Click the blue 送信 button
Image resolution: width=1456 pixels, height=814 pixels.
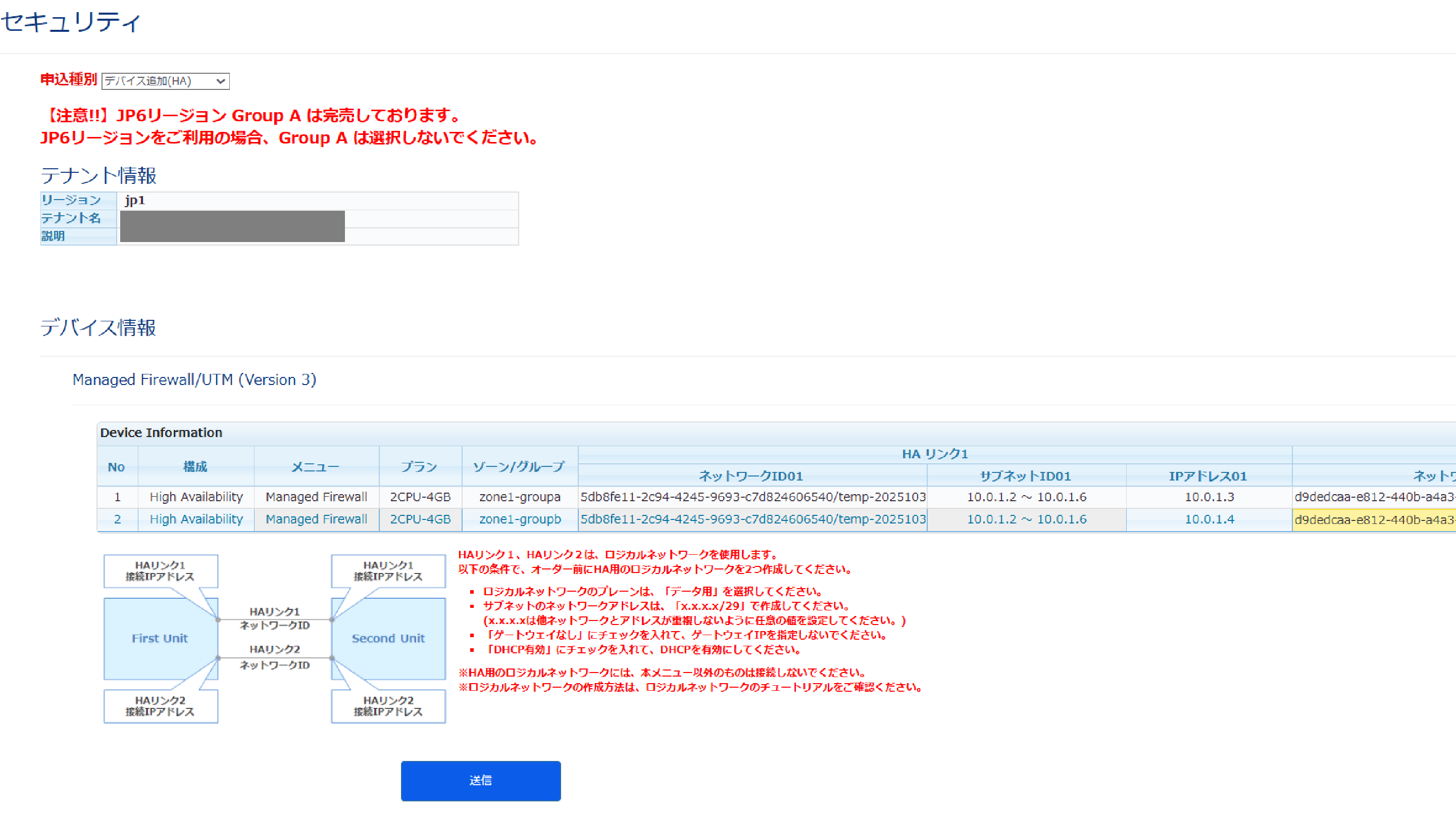pyautogui.click(x=480, y=781)
